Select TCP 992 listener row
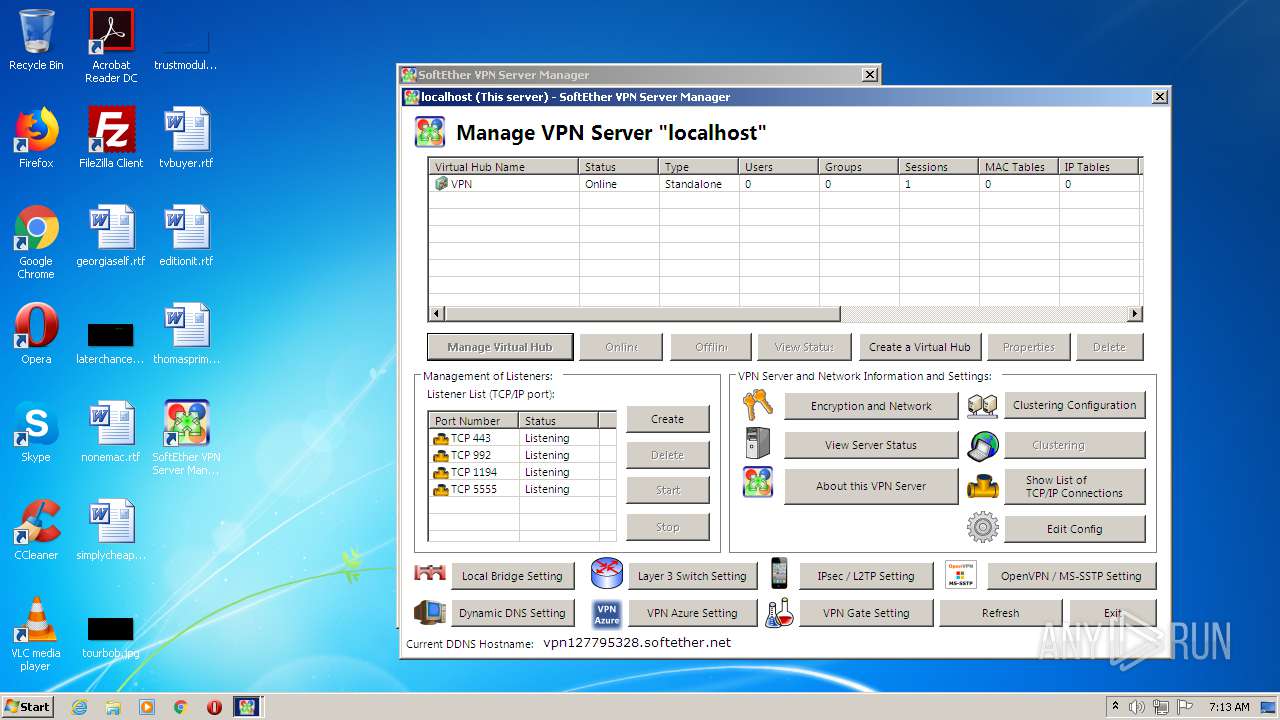 click(x=523, y=455)
